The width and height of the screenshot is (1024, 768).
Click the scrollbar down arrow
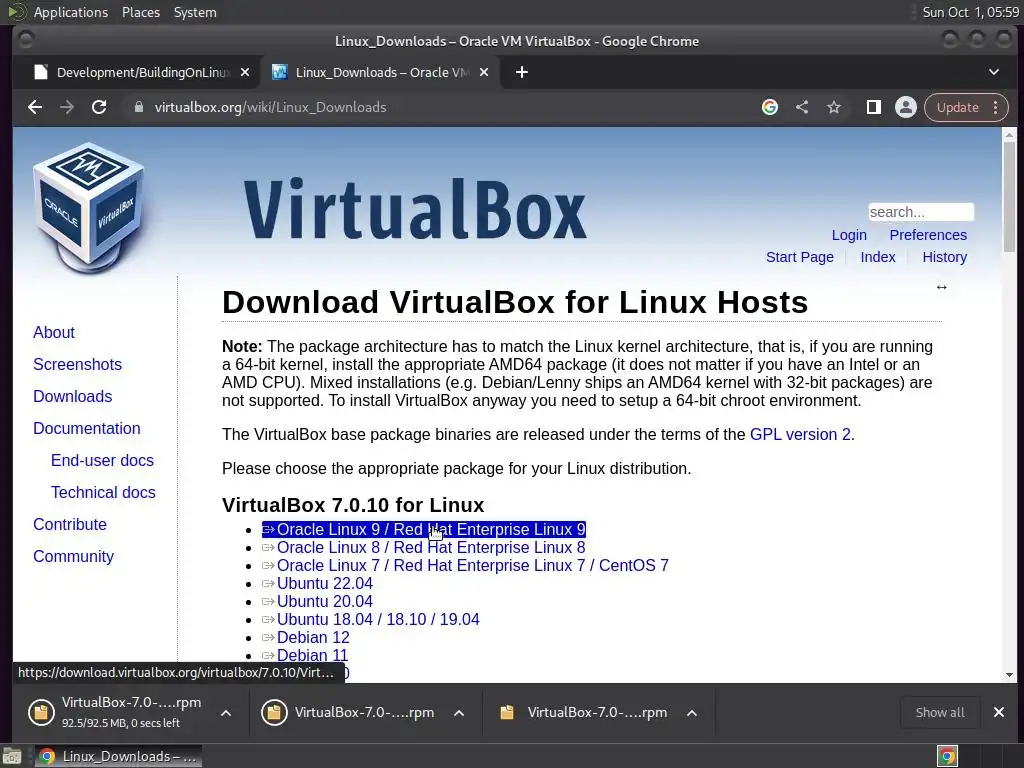click(x=1009, y=675)
